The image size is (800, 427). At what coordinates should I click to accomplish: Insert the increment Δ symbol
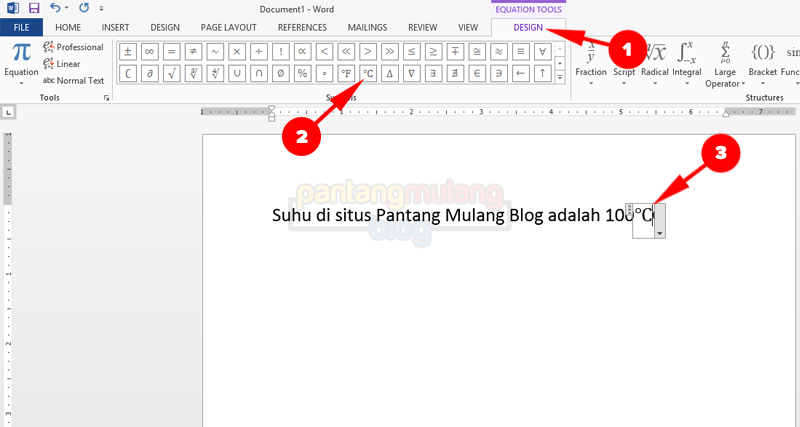[x=389, y=73]
